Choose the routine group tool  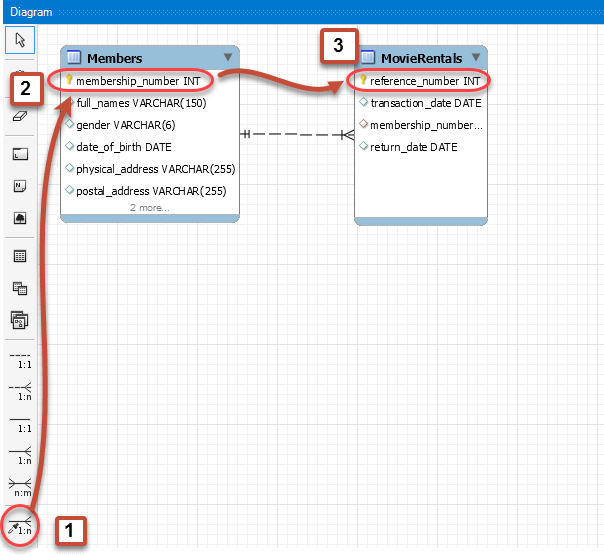coord(20,319)
